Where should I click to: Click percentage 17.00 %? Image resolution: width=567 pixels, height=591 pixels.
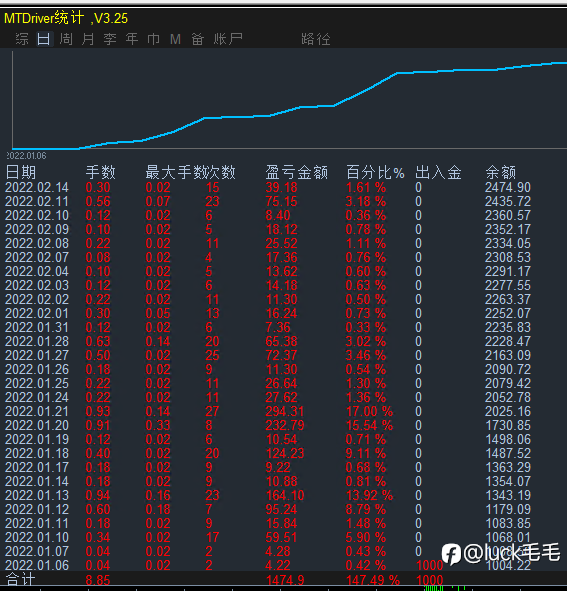coord(369,411)
